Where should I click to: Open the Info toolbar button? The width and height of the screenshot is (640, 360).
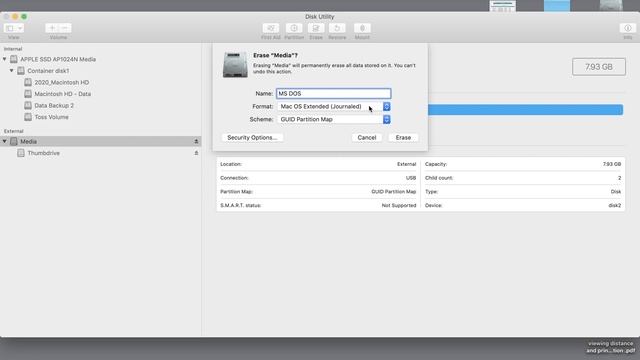[x=628, y=28]
